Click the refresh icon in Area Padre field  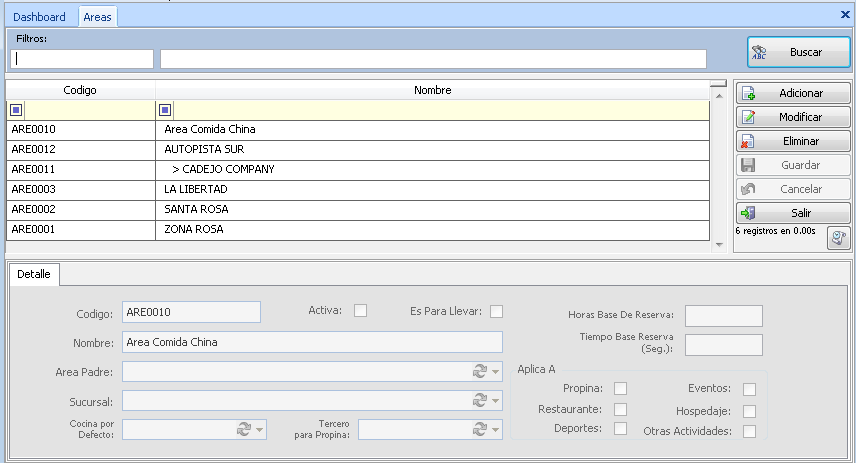point(480,372)
